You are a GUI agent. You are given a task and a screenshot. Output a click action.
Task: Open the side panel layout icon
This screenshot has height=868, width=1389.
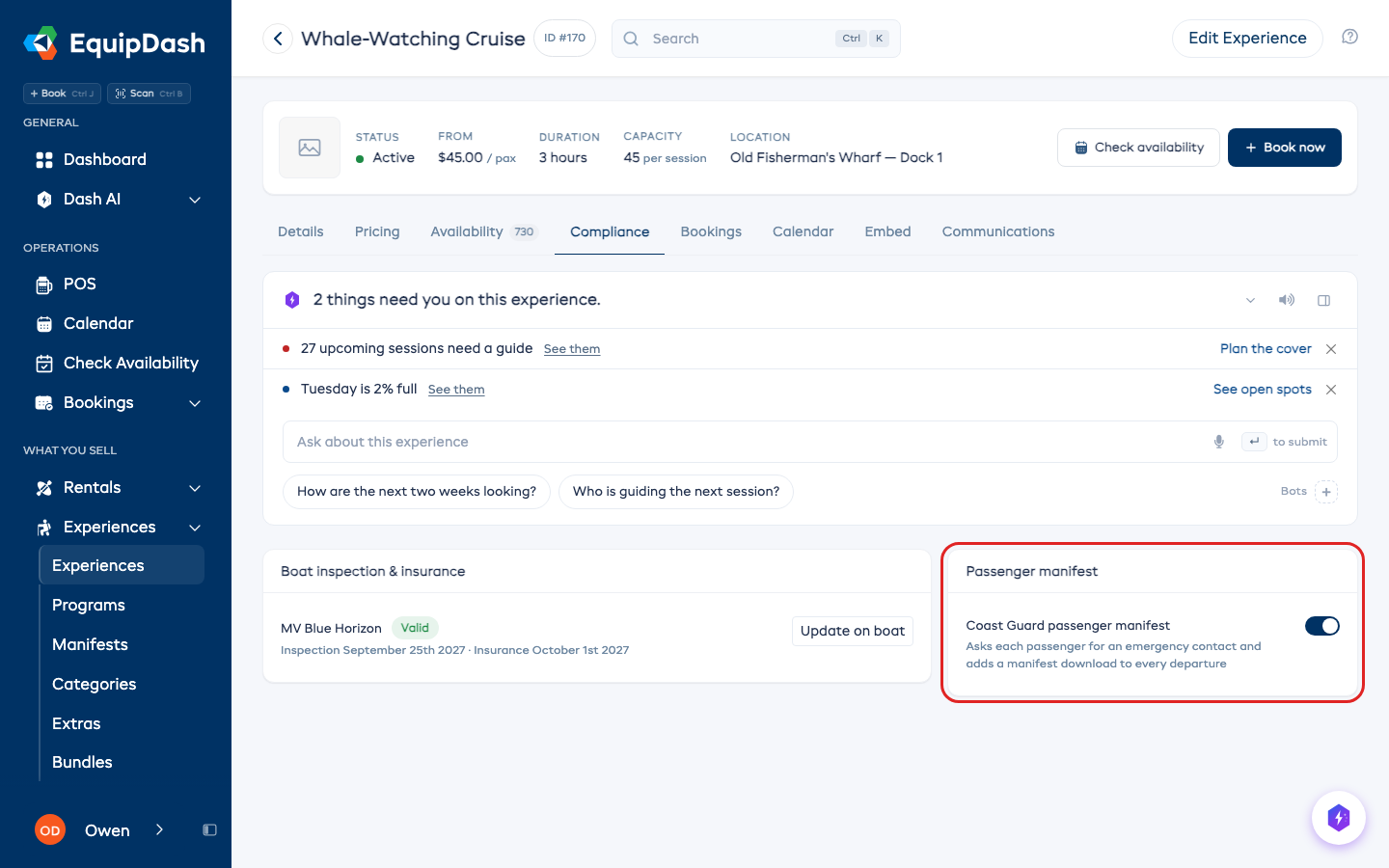[1324, 300]
